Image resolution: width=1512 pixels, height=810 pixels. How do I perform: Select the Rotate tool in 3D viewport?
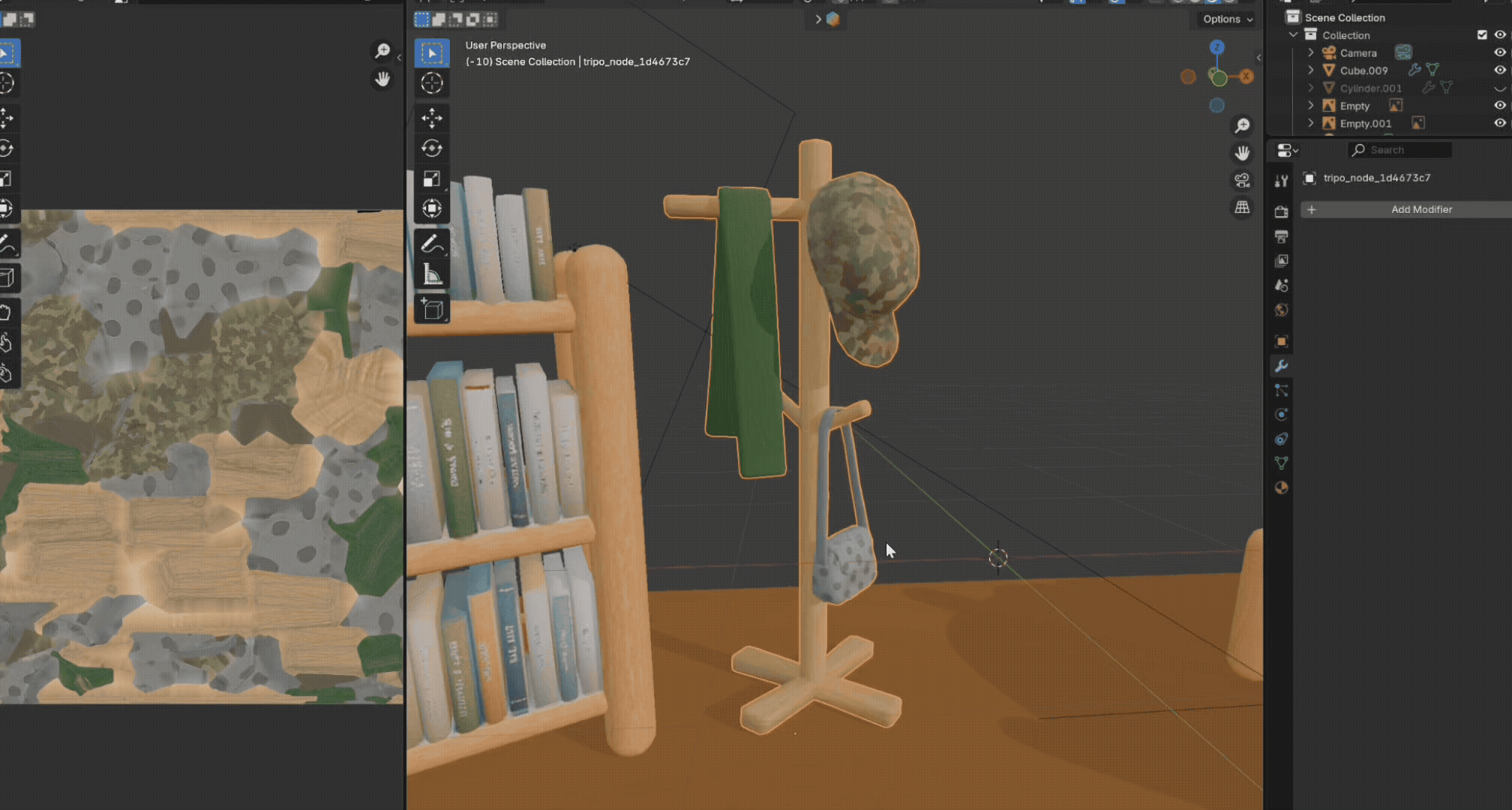[432, 148]
